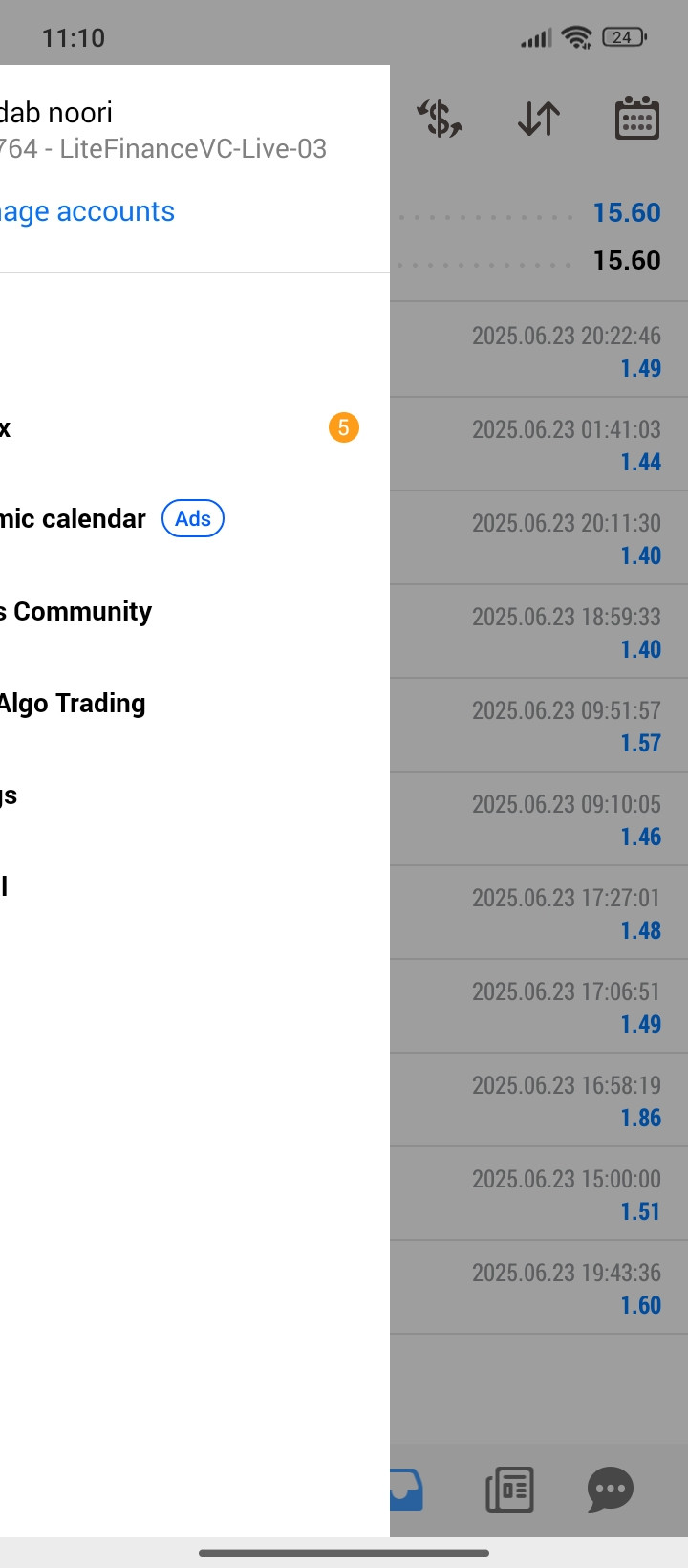Tap the sort up-down arrows icon

pyautogui.click(x=539, y=119)
